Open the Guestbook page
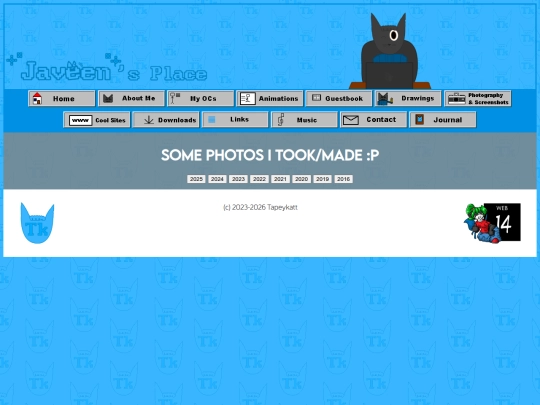The image size is (540, 405). pos(339,98)
